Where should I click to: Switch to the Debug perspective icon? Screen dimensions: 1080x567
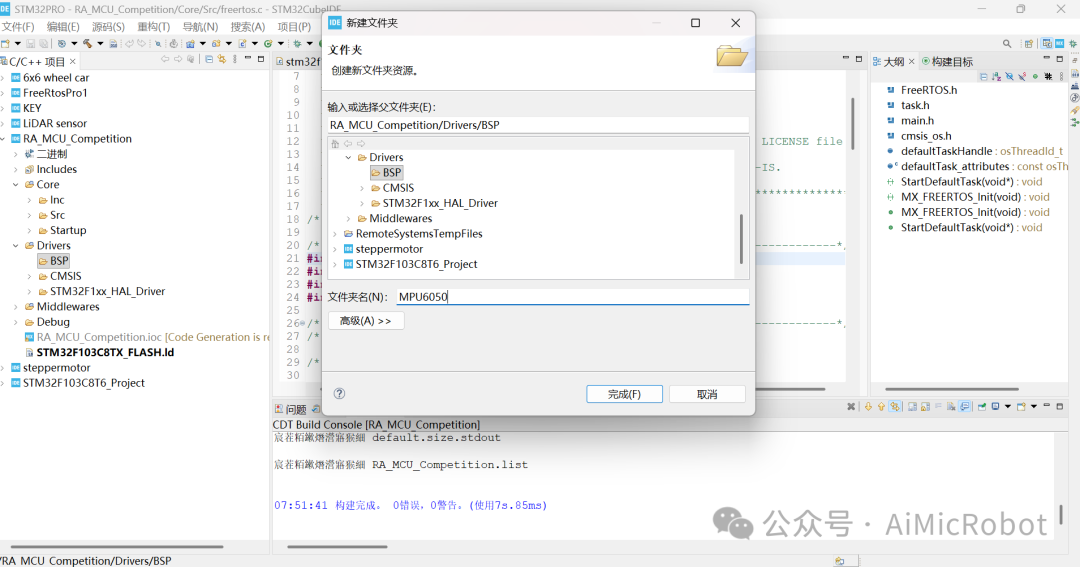point(1073,43)
